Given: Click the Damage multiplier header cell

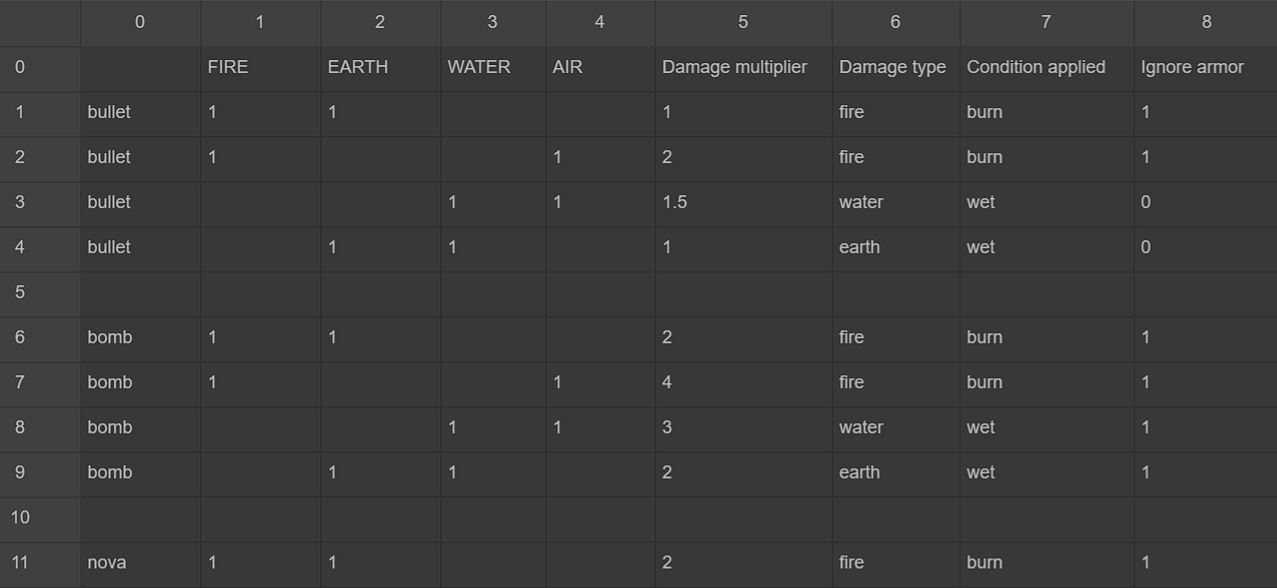Looking at the screenshot, I should [x=743, y=67].
